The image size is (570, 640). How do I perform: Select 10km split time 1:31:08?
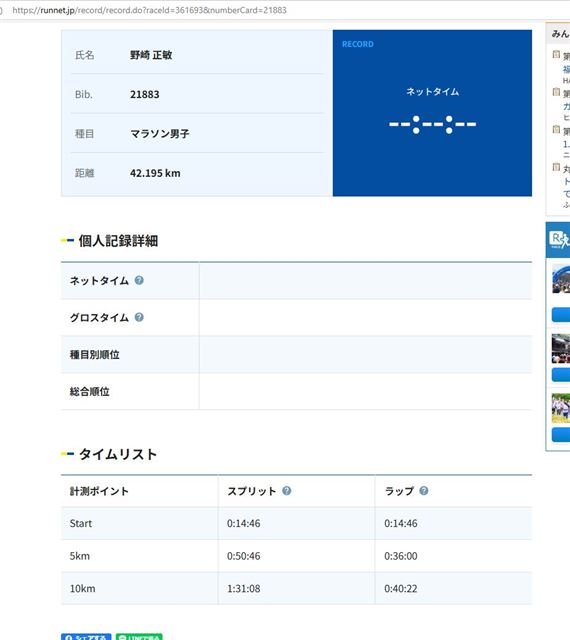pos(244,589)
